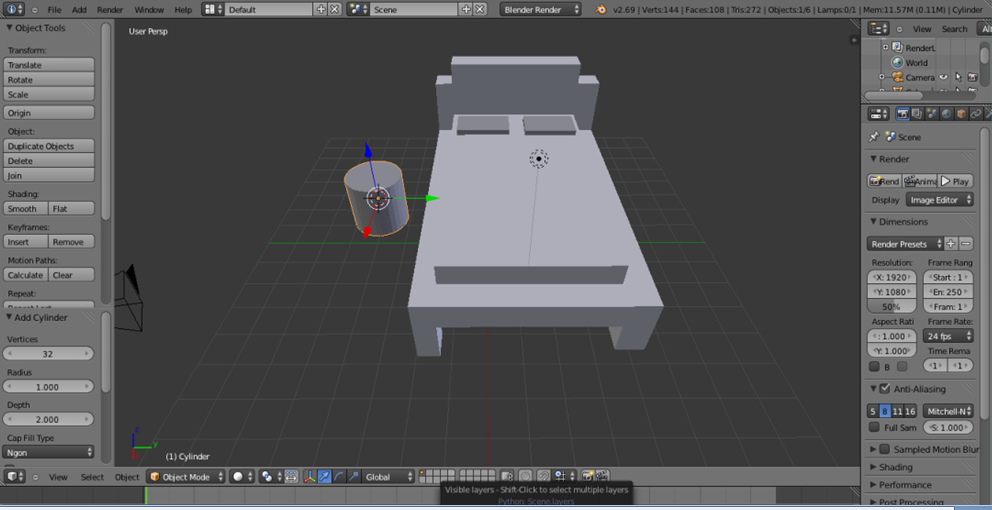This screenshot has width=992, height=510.
Task: Click the resolution 50% percentage slider
Action: pyautogui.click(x=892, y=306)
